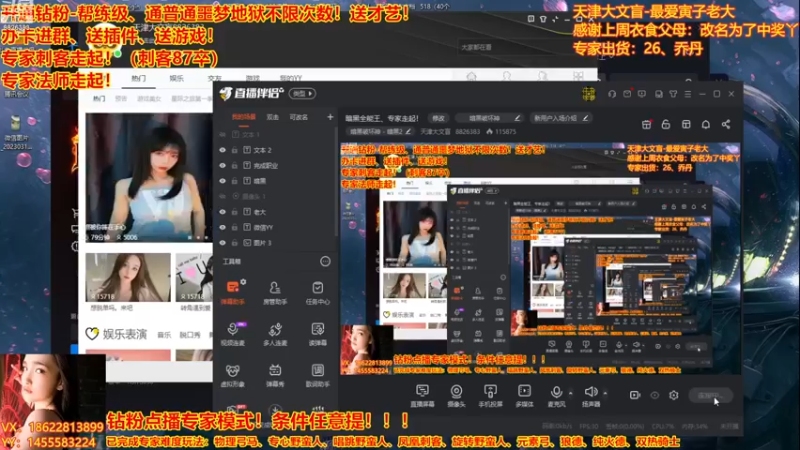This screenshot has height=450, width=800.
Task: Open 歌词助手 tool
Action: click(317, 374)
